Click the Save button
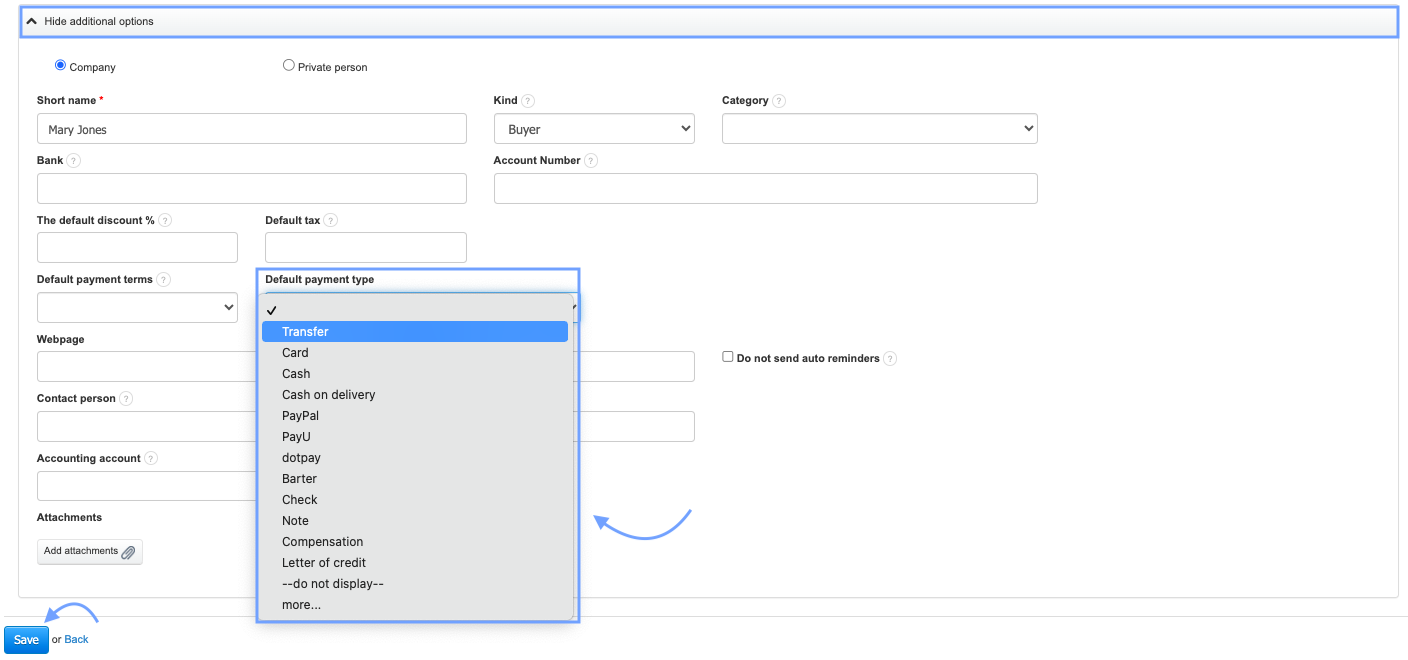This screenshot has width=1408, height=660. (x=26, y=640)
